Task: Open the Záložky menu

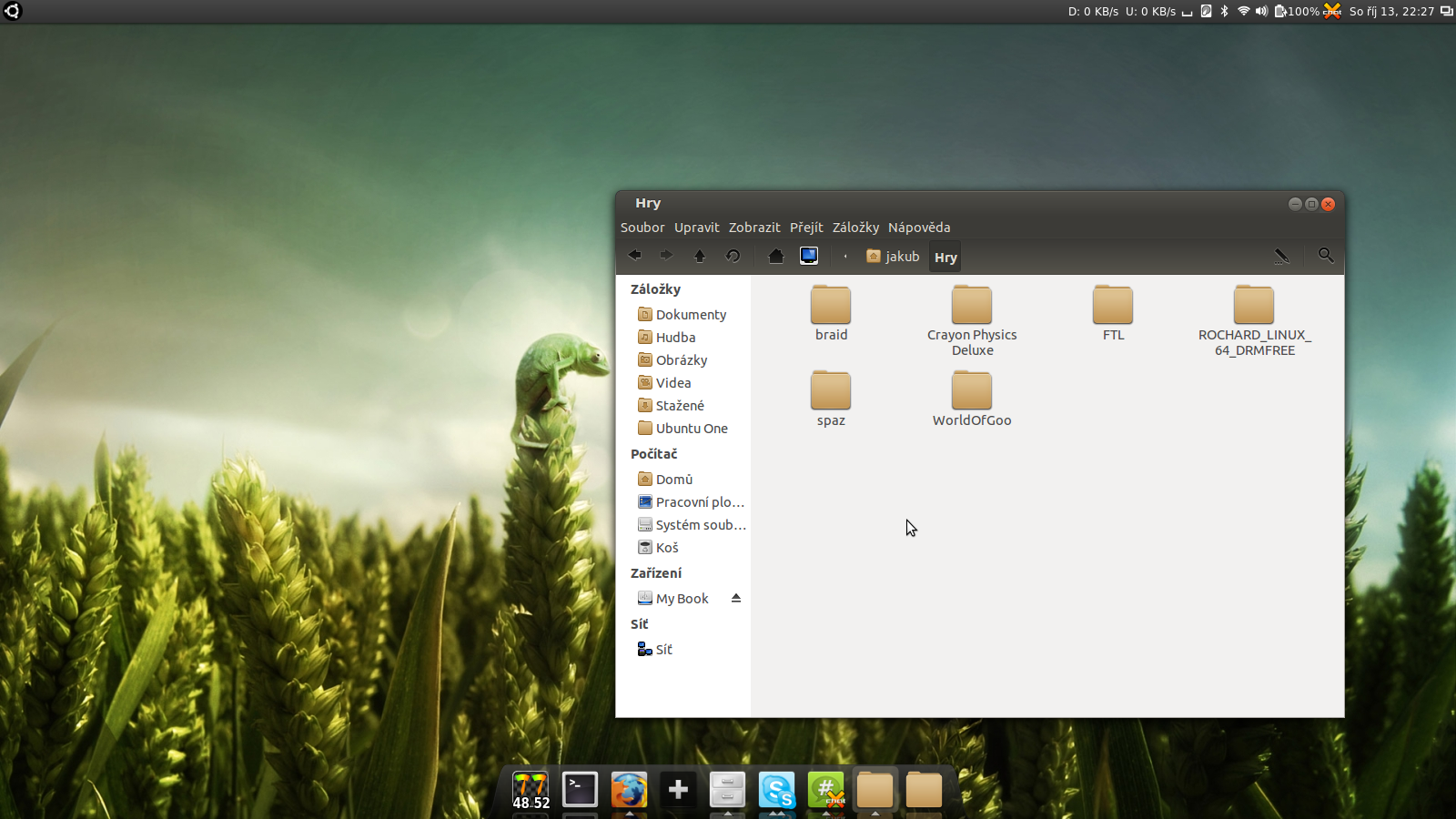Action: coord(855,227)
